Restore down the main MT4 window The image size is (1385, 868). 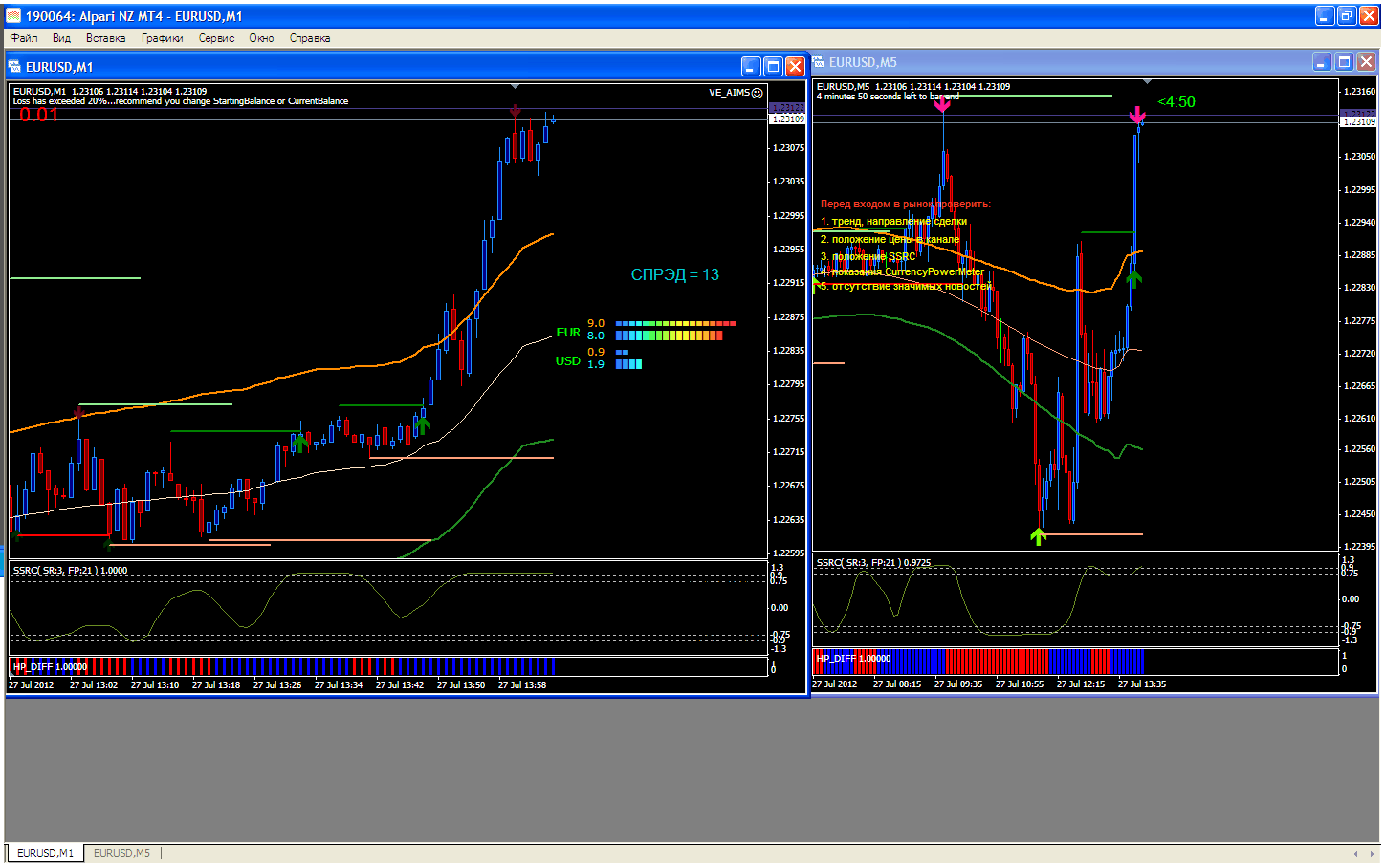pos(1347,15)
